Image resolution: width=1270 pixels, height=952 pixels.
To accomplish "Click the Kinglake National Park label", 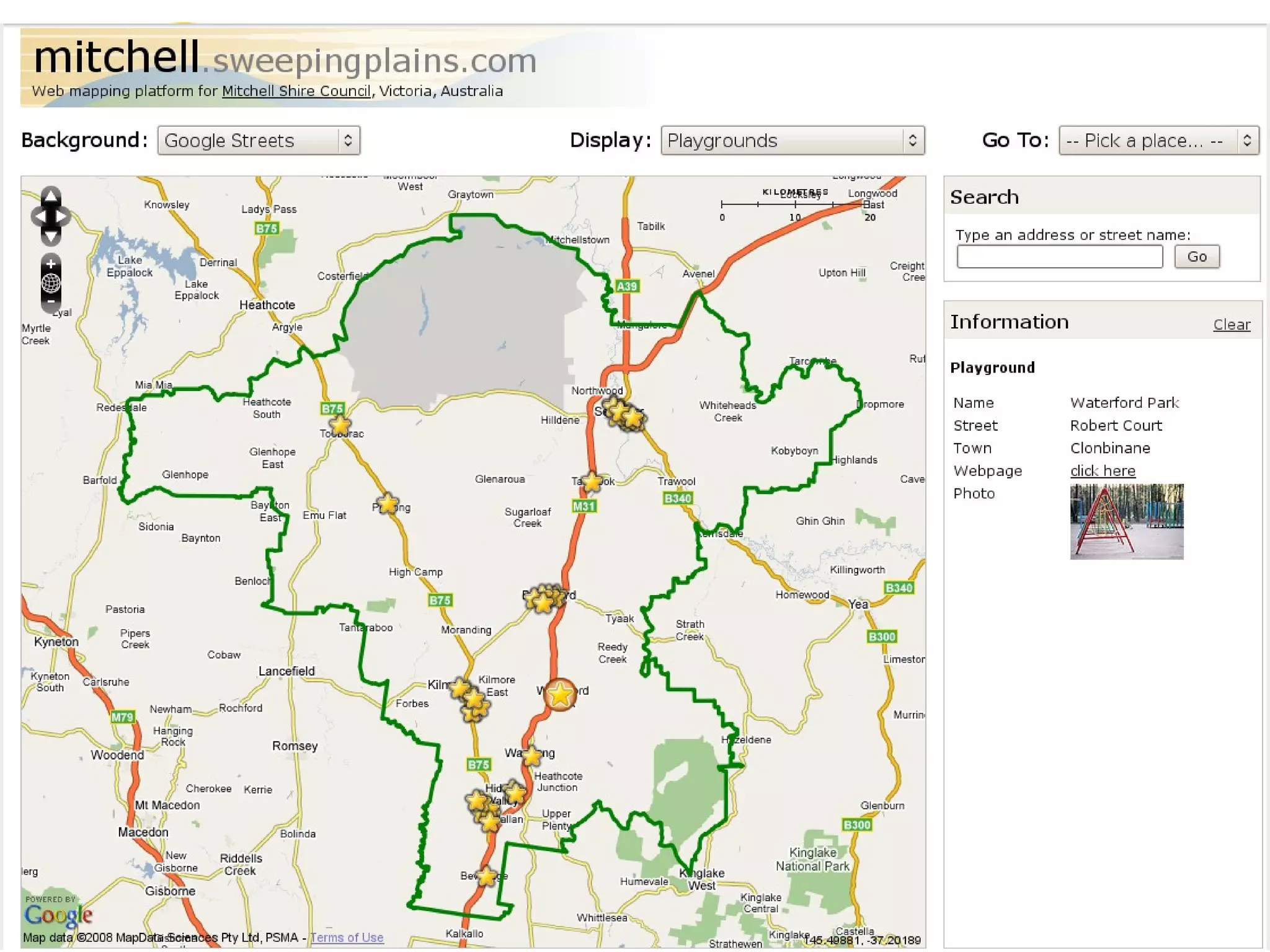I will coord(813,860).
